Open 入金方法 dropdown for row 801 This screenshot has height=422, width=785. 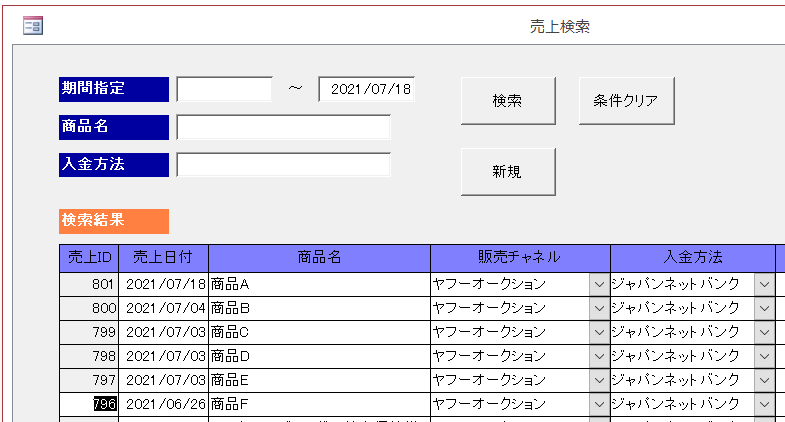764,284
